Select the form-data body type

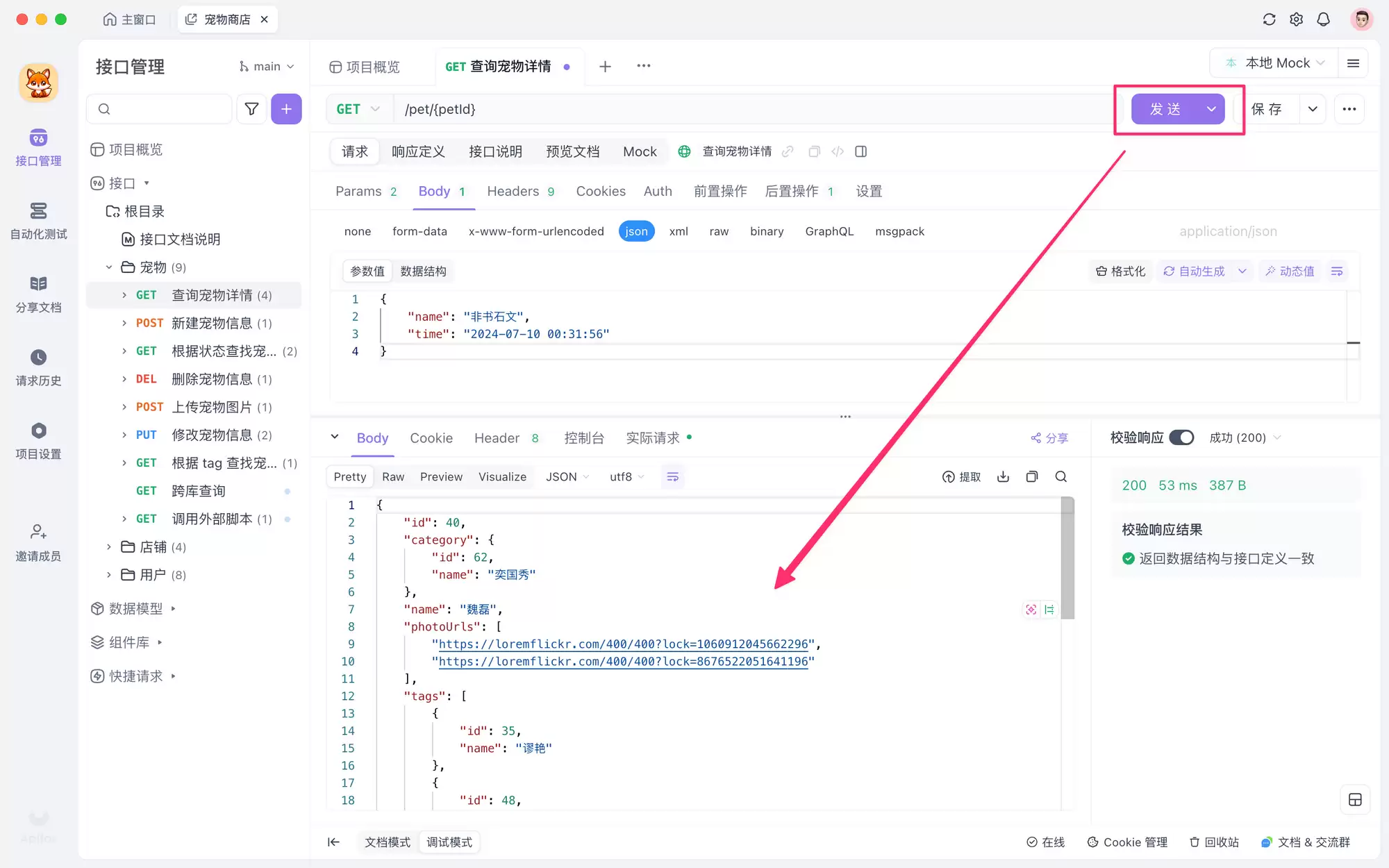click(419, 231)
